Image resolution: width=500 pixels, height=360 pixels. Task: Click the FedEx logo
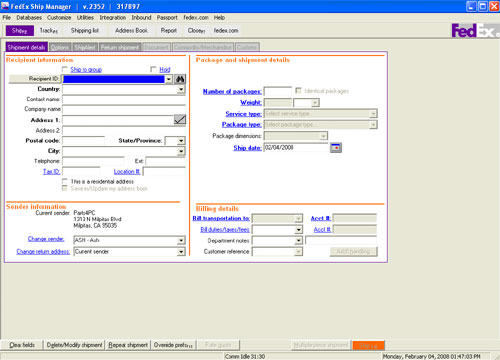pyautogui.click(x=475, y=30)
